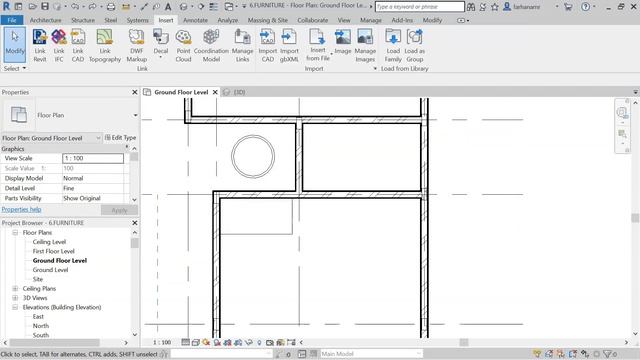
Task: Open Manage Images
Action: pyautogui.click(x=365, y=46)
